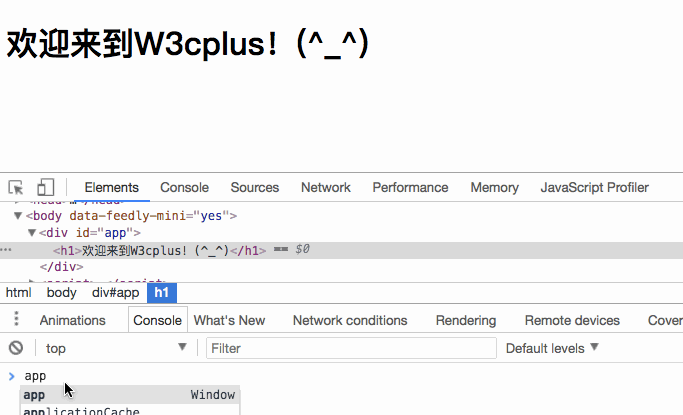Click the page heading 欢迎来到W3cplus

pos(188,44)
